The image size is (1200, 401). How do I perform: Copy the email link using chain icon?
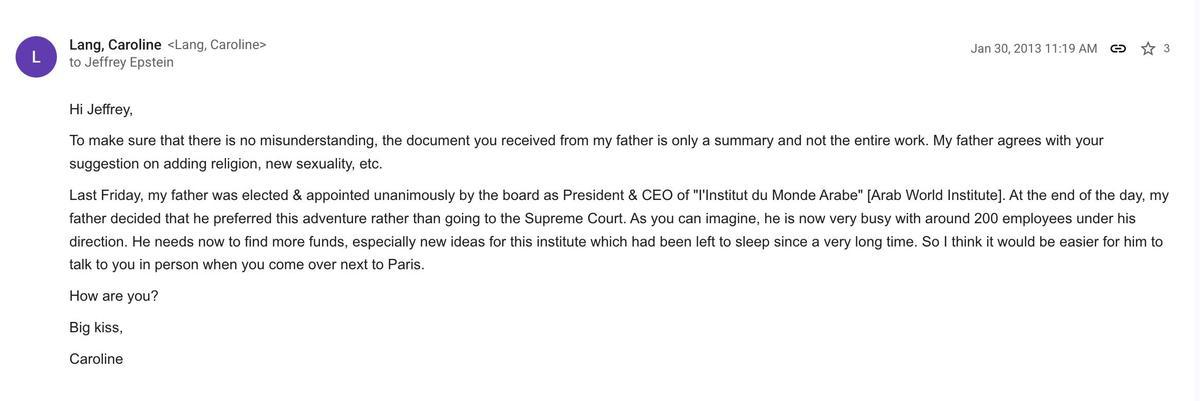click(1118, 49)
